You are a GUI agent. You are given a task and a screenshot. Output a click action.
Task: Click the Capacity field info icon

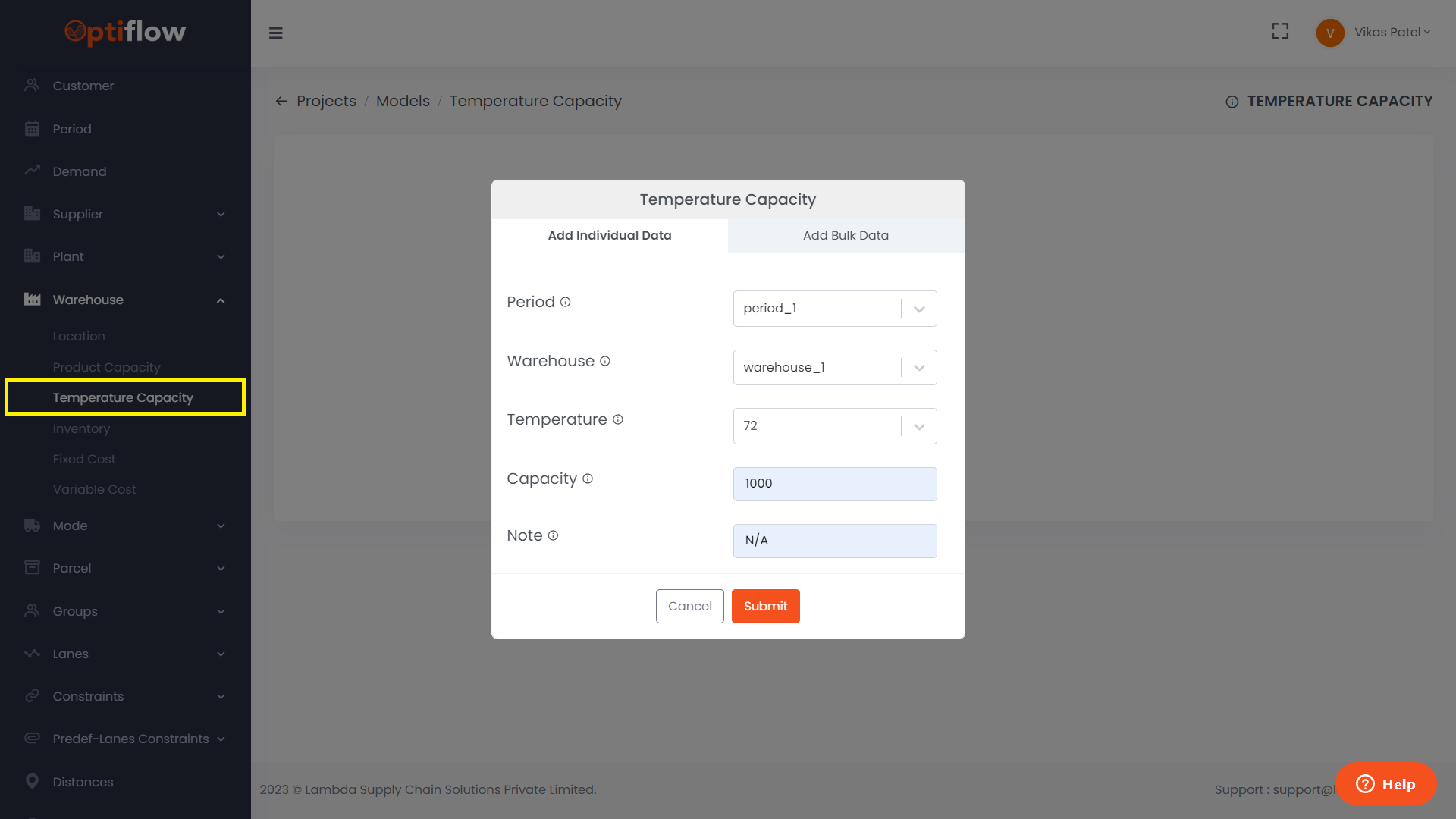pyautogui.click(x=587, y=479)
